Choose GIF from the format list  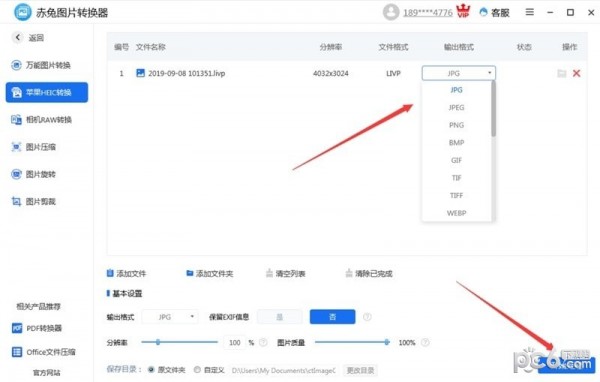click(x=456, y=160)
